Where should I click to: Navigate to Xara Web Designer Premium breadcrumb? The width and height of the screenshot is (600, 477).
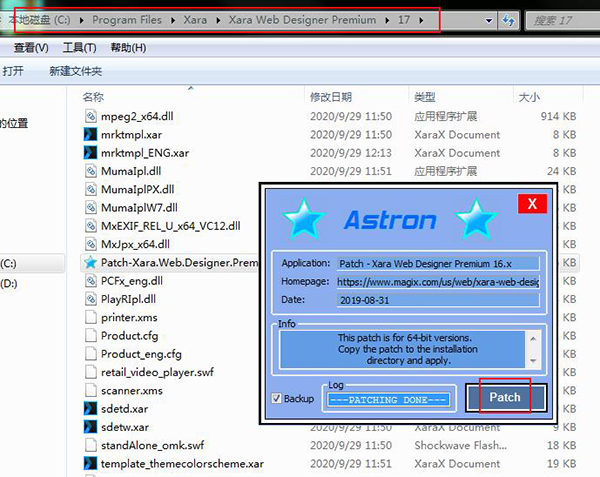302,20
